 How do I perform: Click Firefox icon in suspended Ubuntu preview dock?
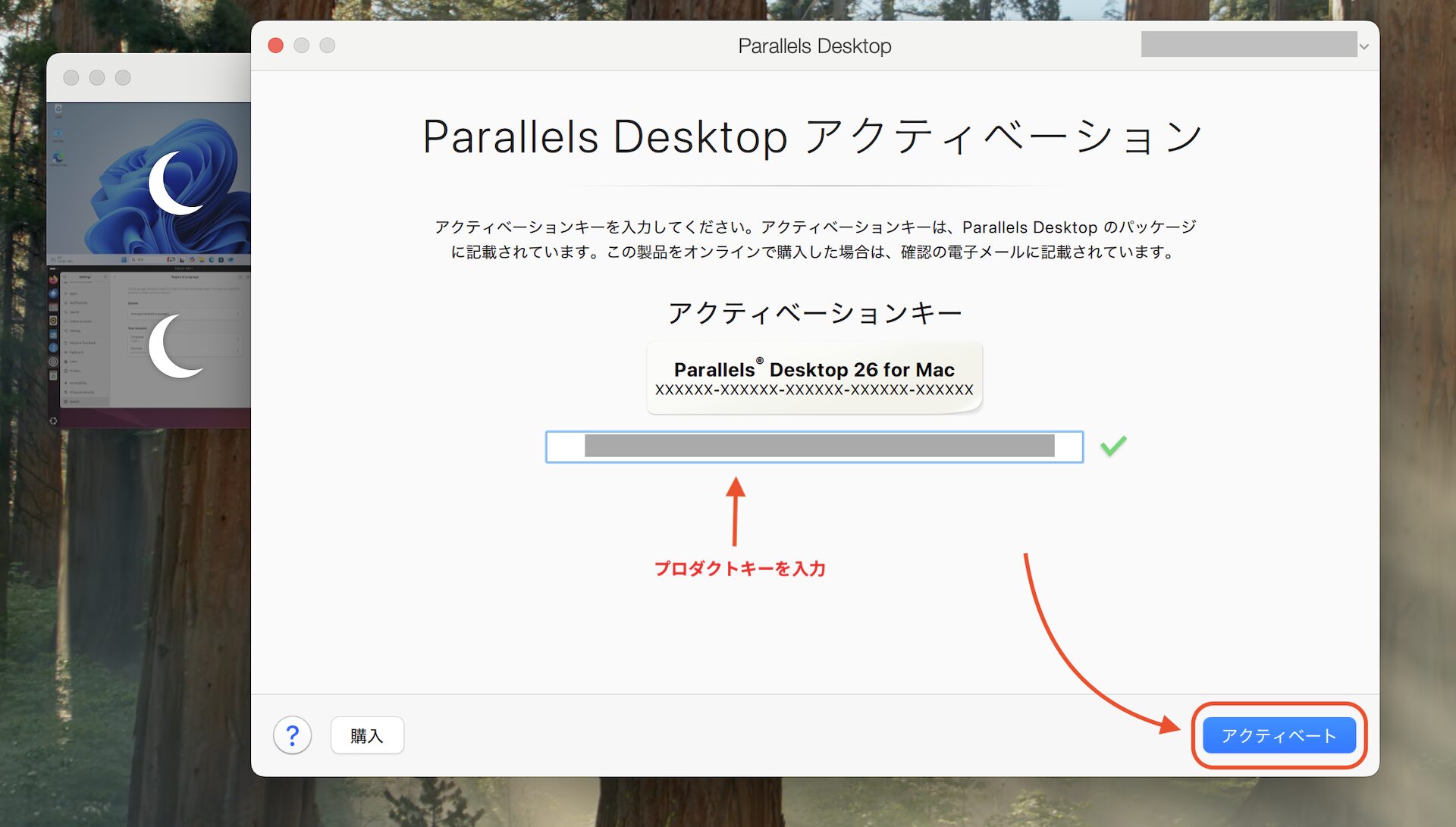pos(53,280)
